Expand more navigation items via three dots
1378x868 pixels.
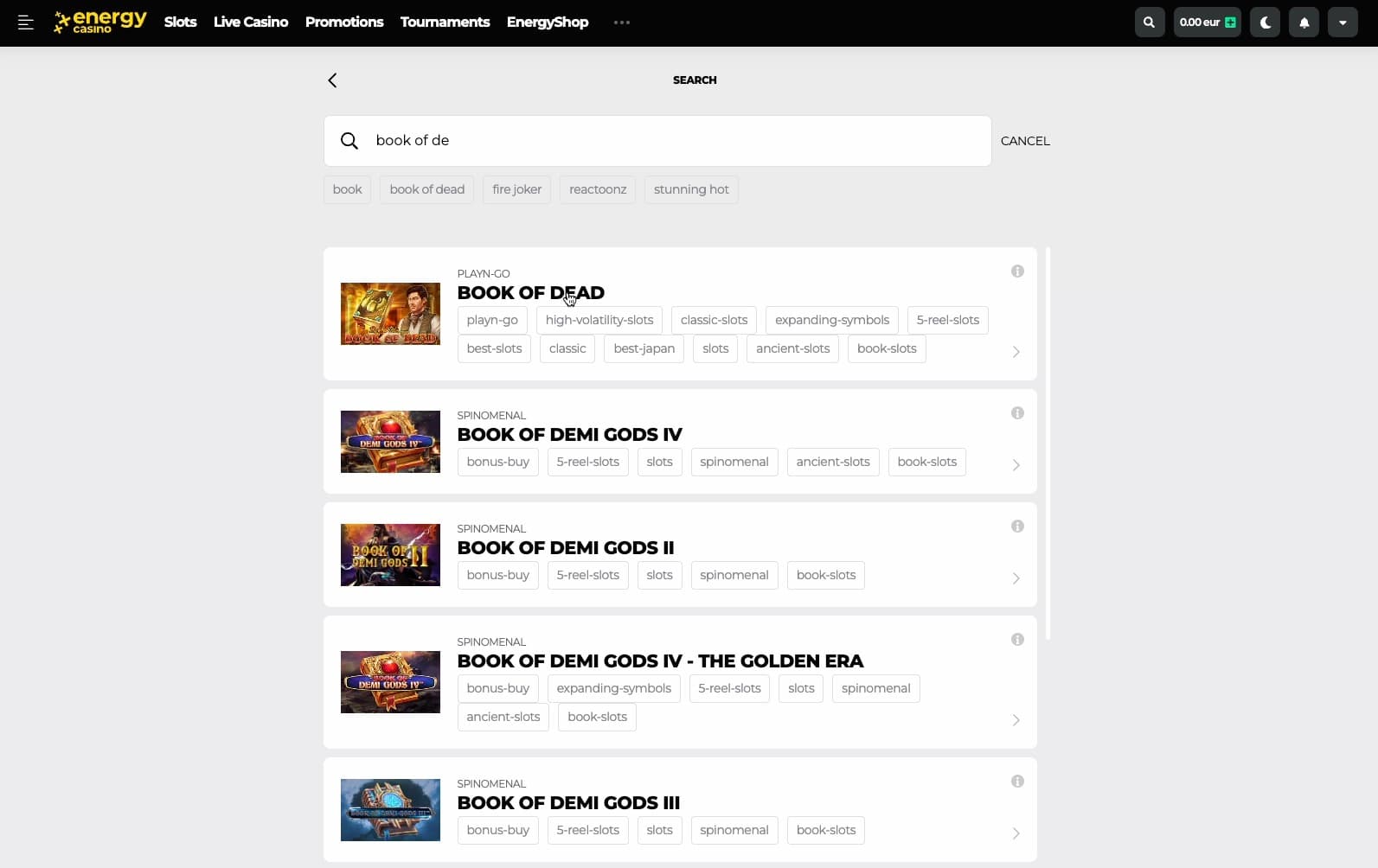coord(621,22)
